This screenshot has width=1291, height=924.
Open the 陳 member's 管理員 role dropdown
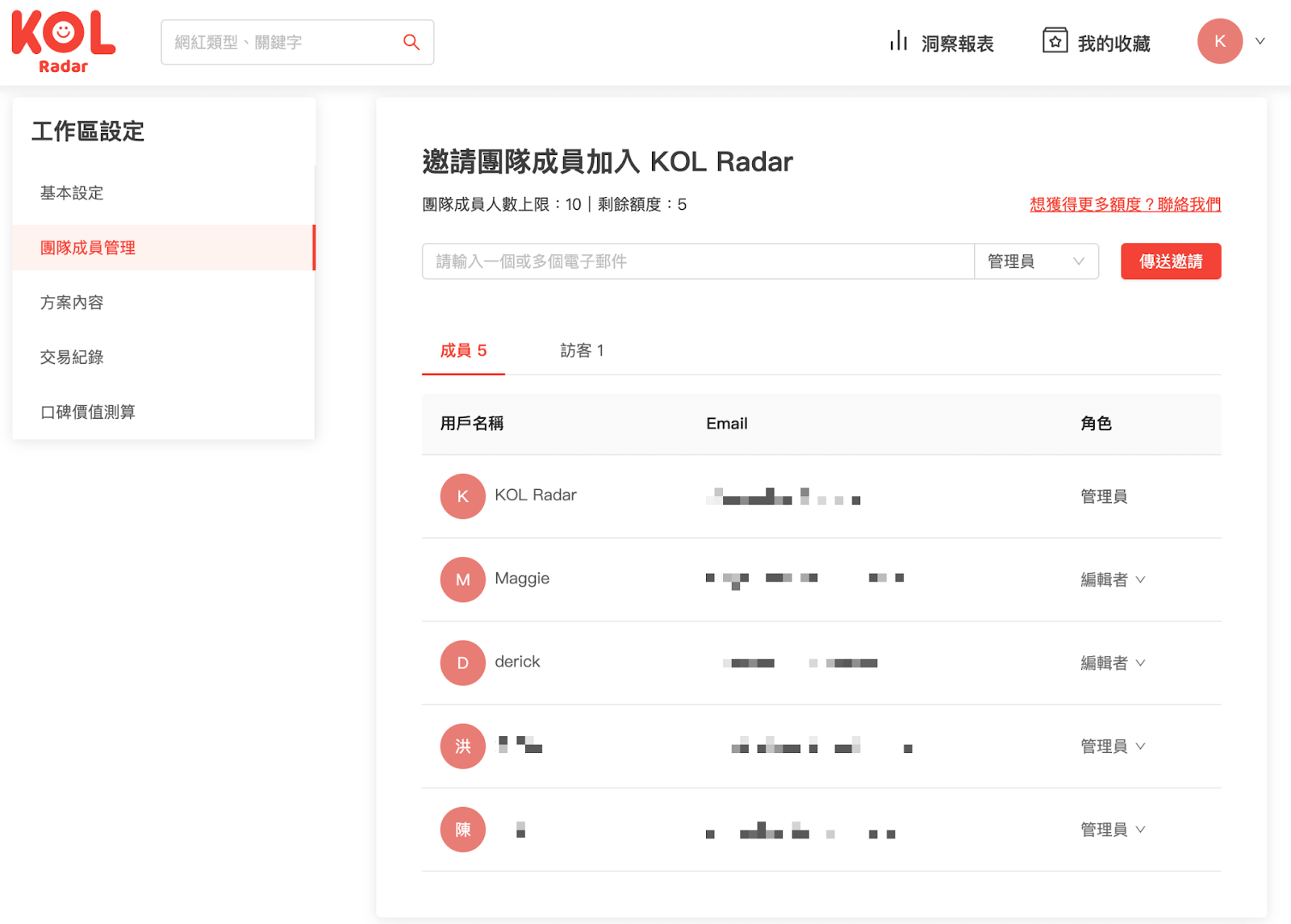(x=1113, y=829)
